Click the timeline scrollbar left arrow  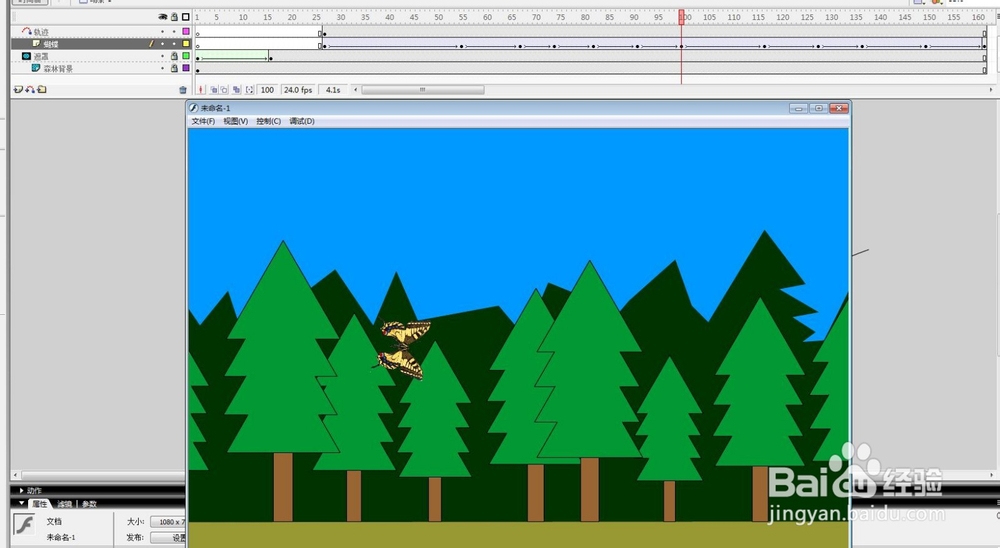coord(355,90)
